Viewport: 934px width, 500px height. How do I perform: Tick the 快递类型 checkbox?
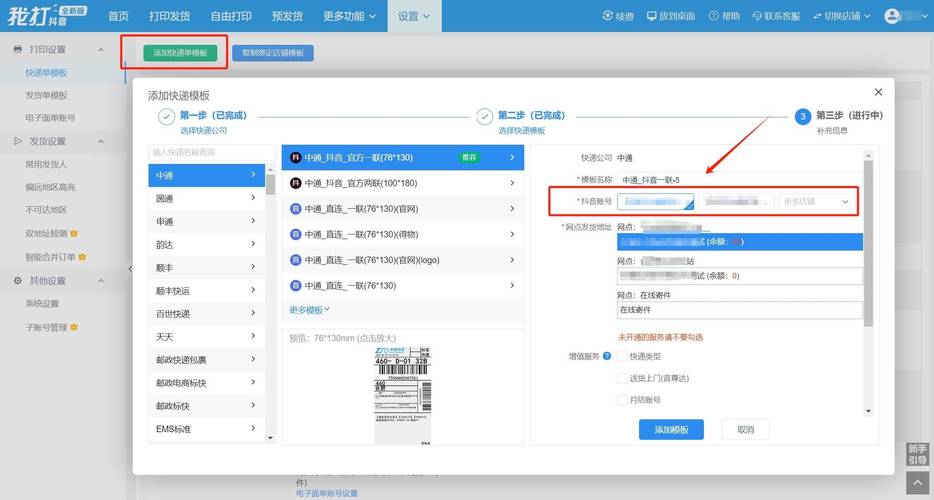click(622, 356)
